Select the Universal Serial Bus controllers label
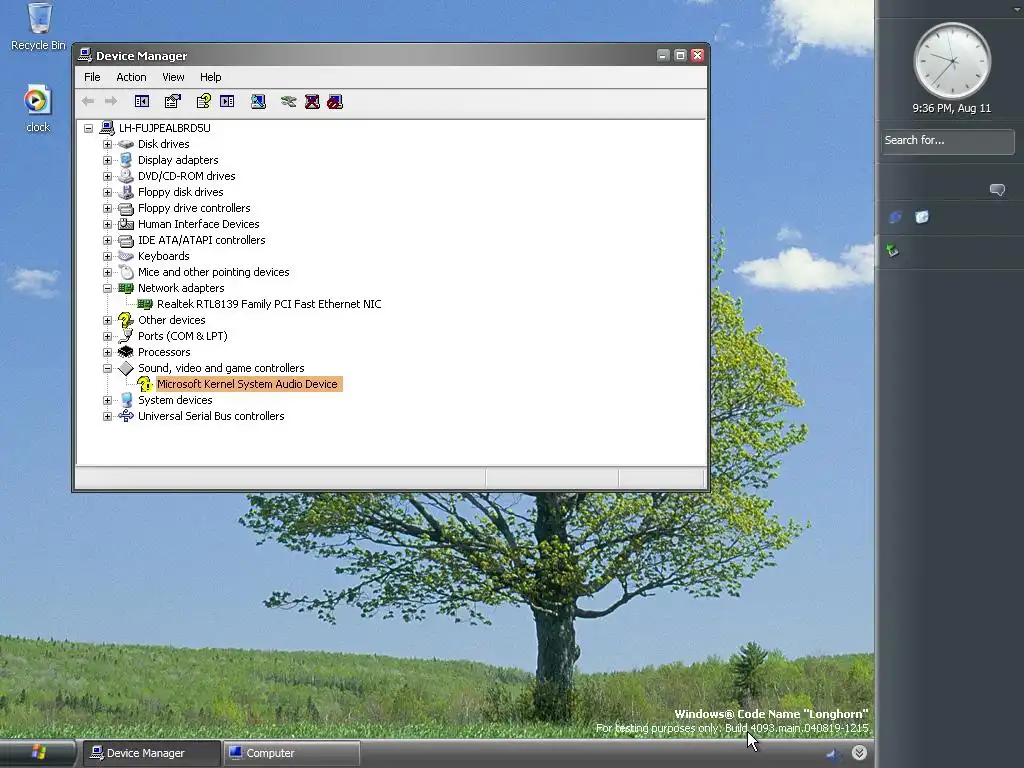The width and height of the screenshot is (1024, 768). point(211,416)
